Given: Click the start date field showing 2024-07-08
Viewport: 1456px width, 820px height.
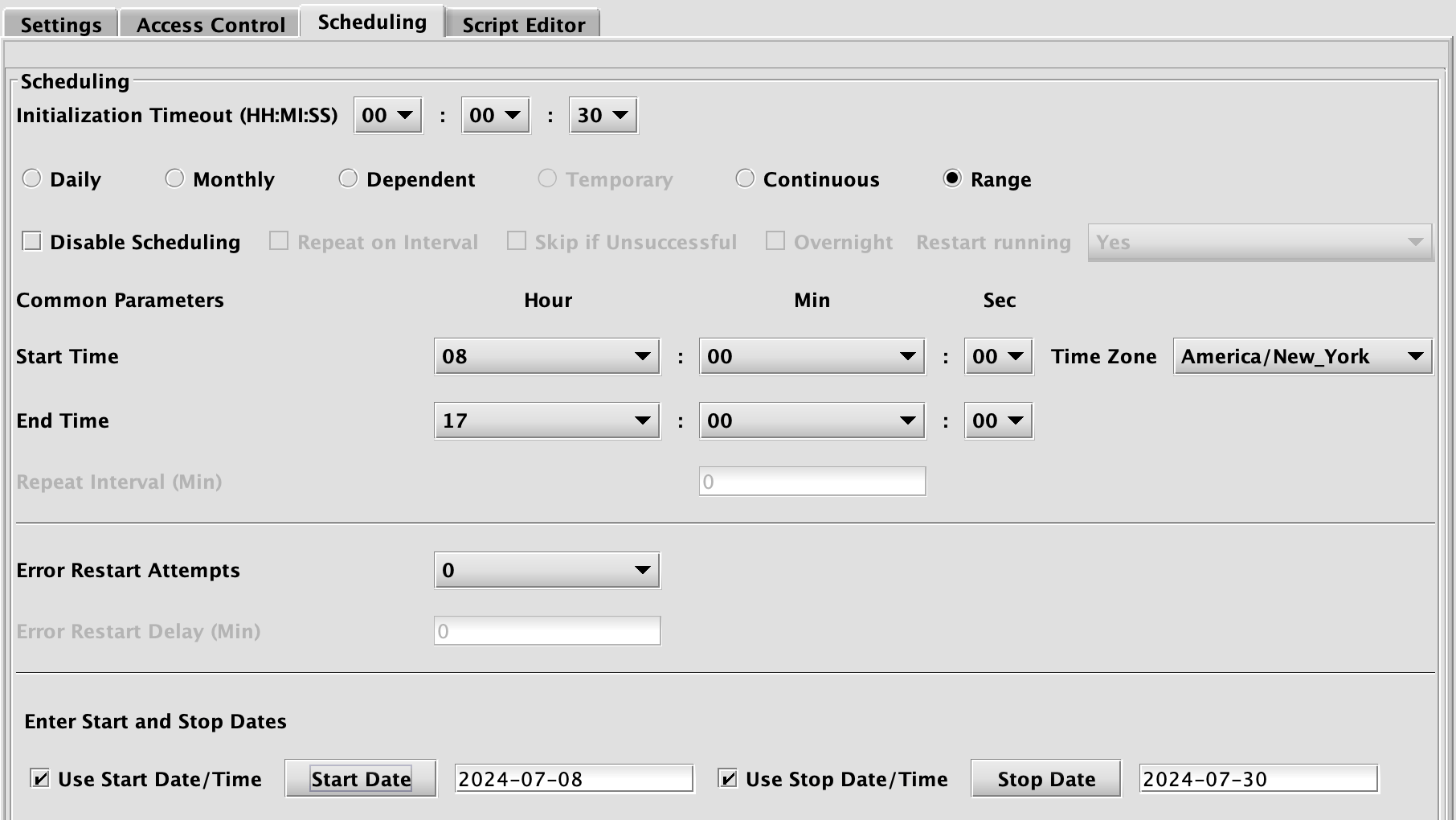Looking at the screenshot, I should 574,778.
